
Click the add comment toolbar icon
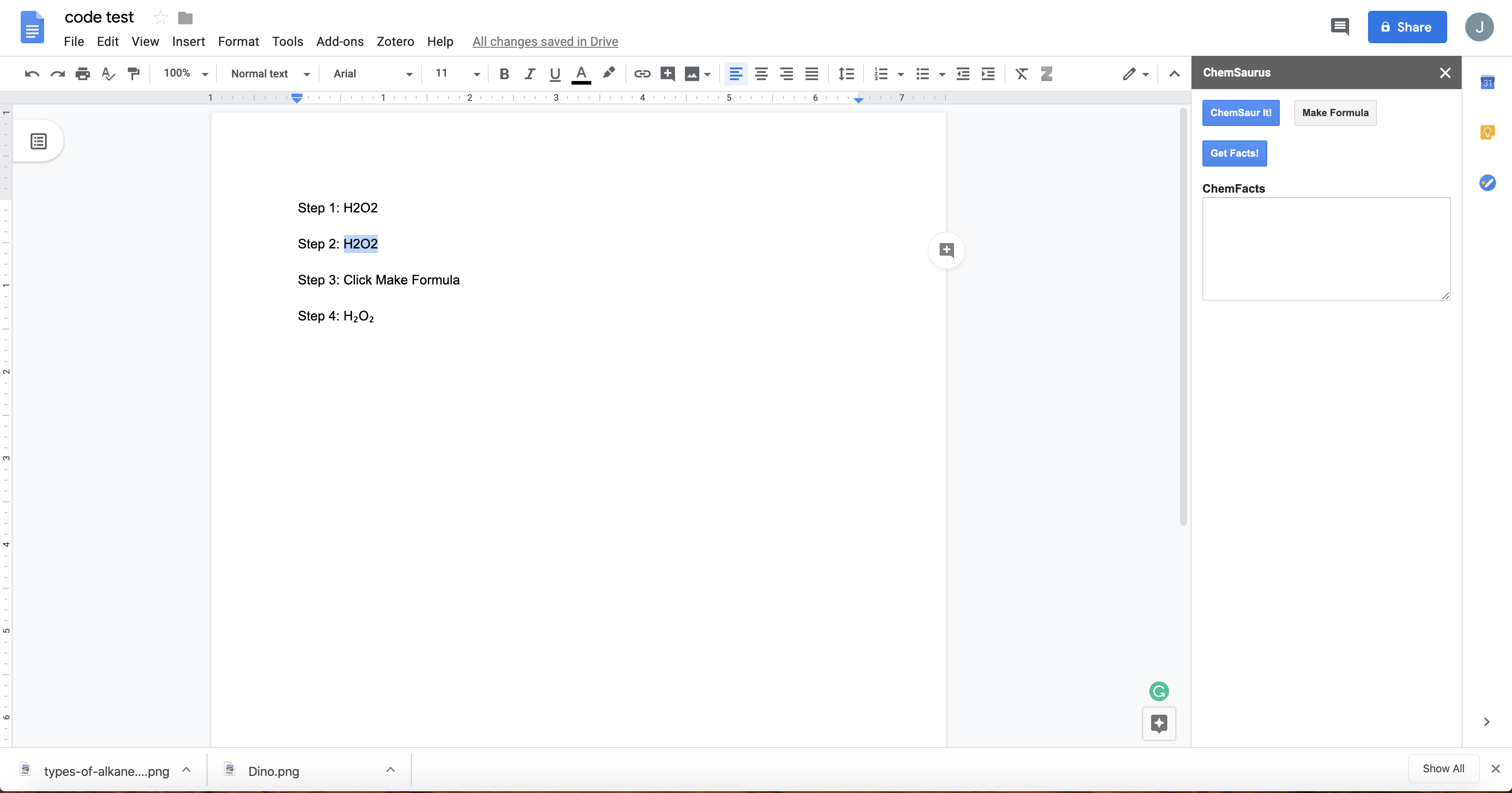tap(667, 73)
